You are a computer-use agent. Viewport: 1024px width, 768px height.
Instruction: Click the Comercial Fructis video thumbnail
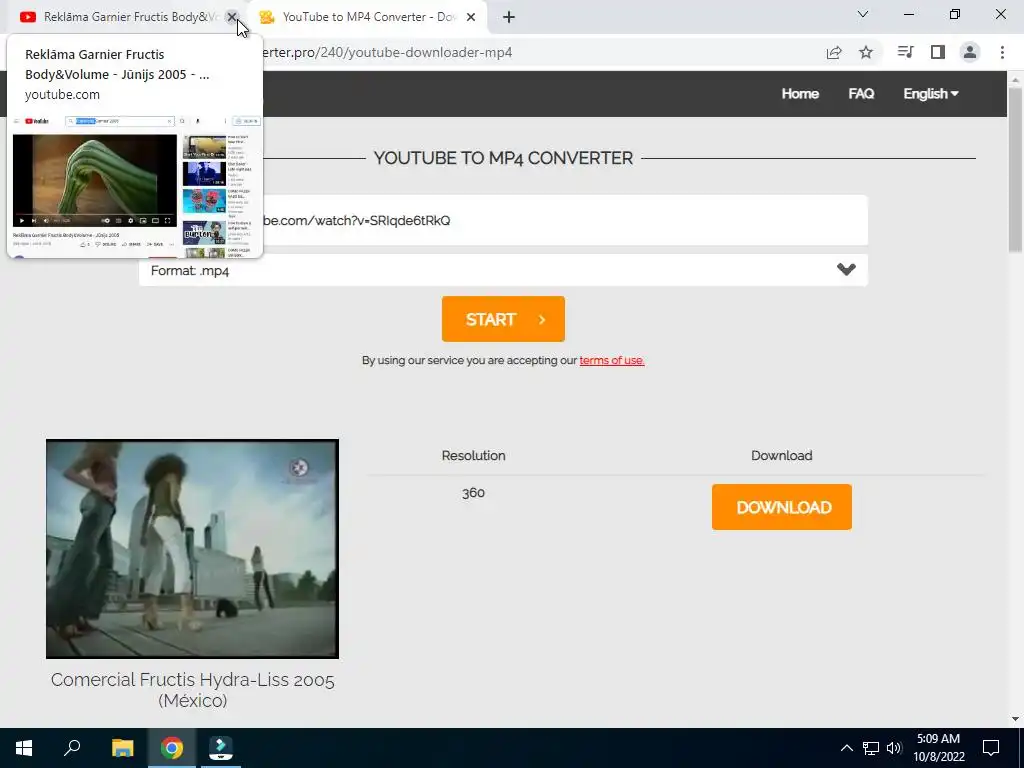192,549
